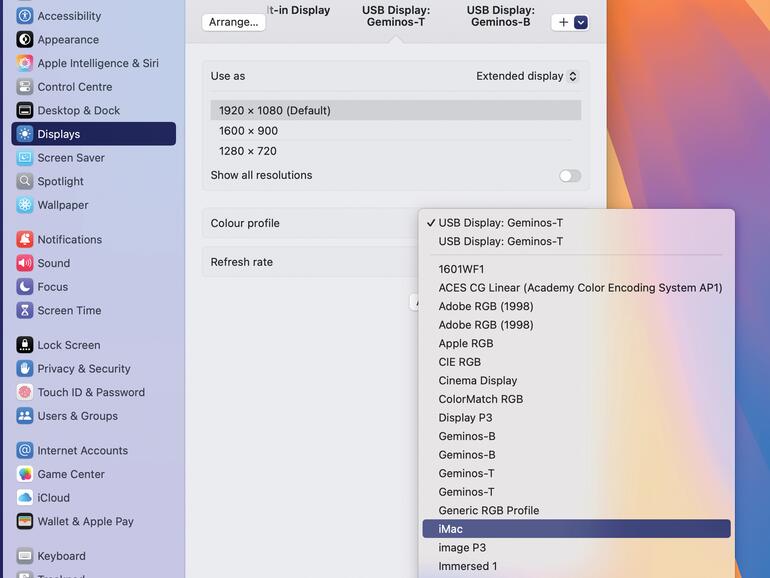Open Wallpaper settings label
Viewport: 770px width, 578px height.
tap(63, 205)
